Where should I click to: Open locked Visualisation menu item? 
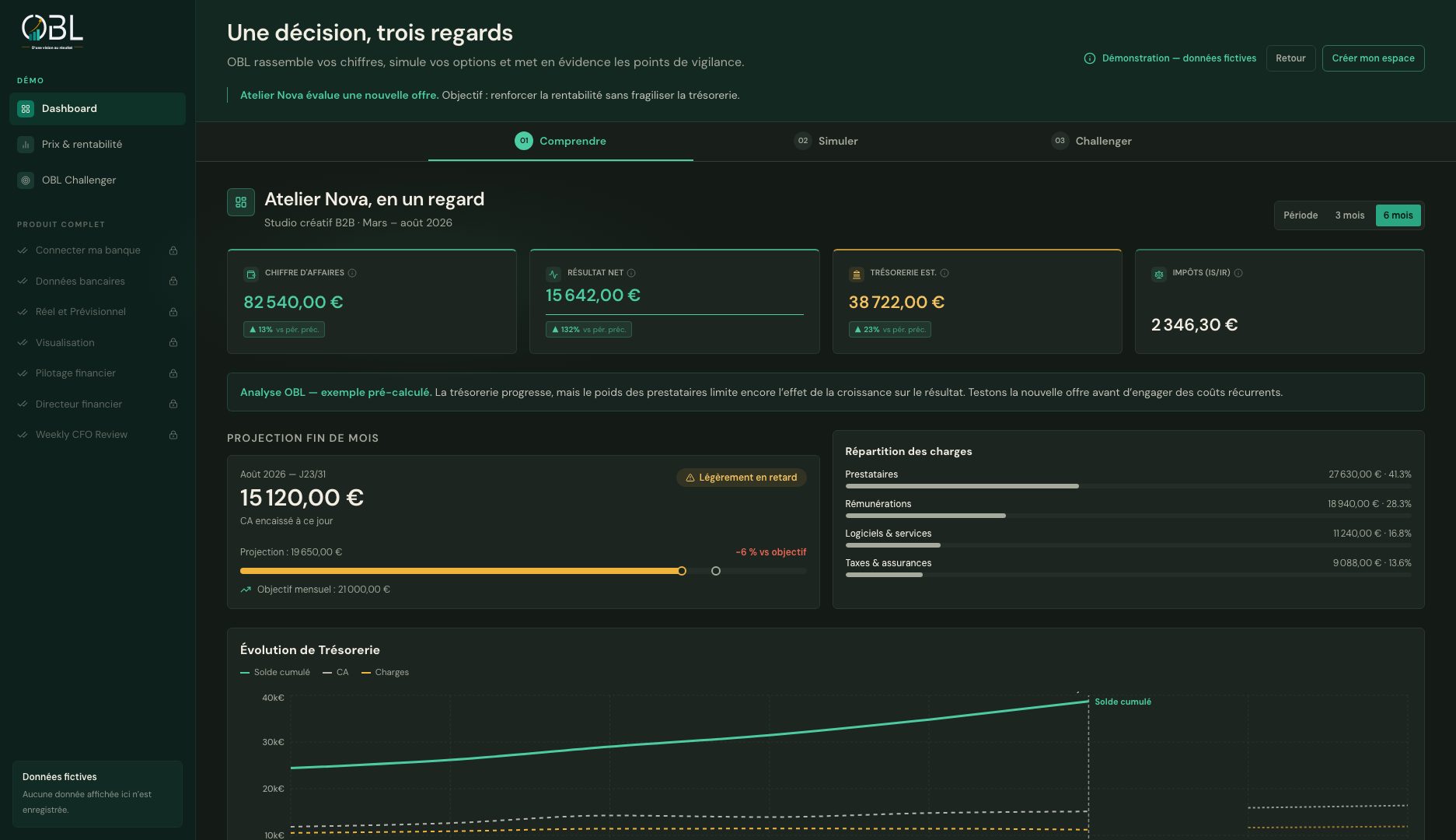[97, 343]
